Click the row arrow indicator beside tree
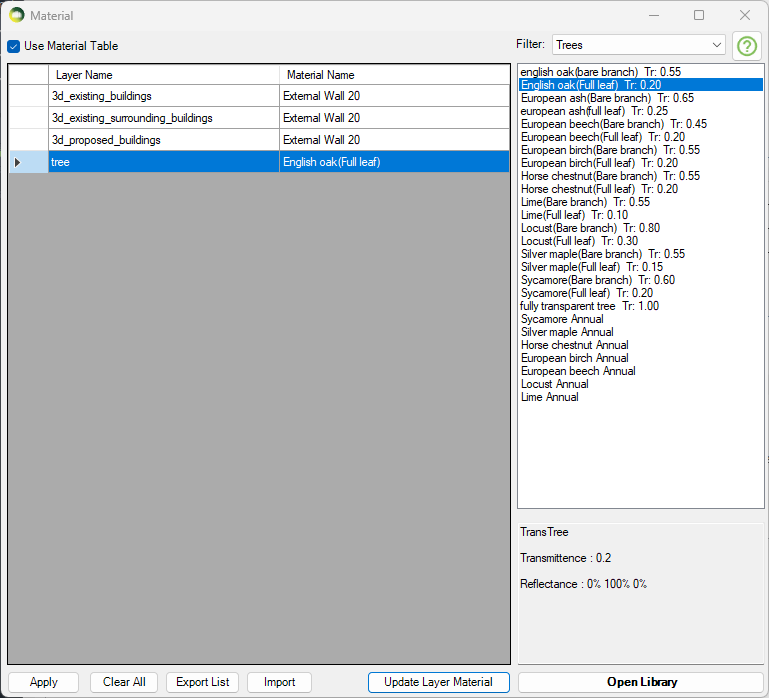 [x=17, y=162]
